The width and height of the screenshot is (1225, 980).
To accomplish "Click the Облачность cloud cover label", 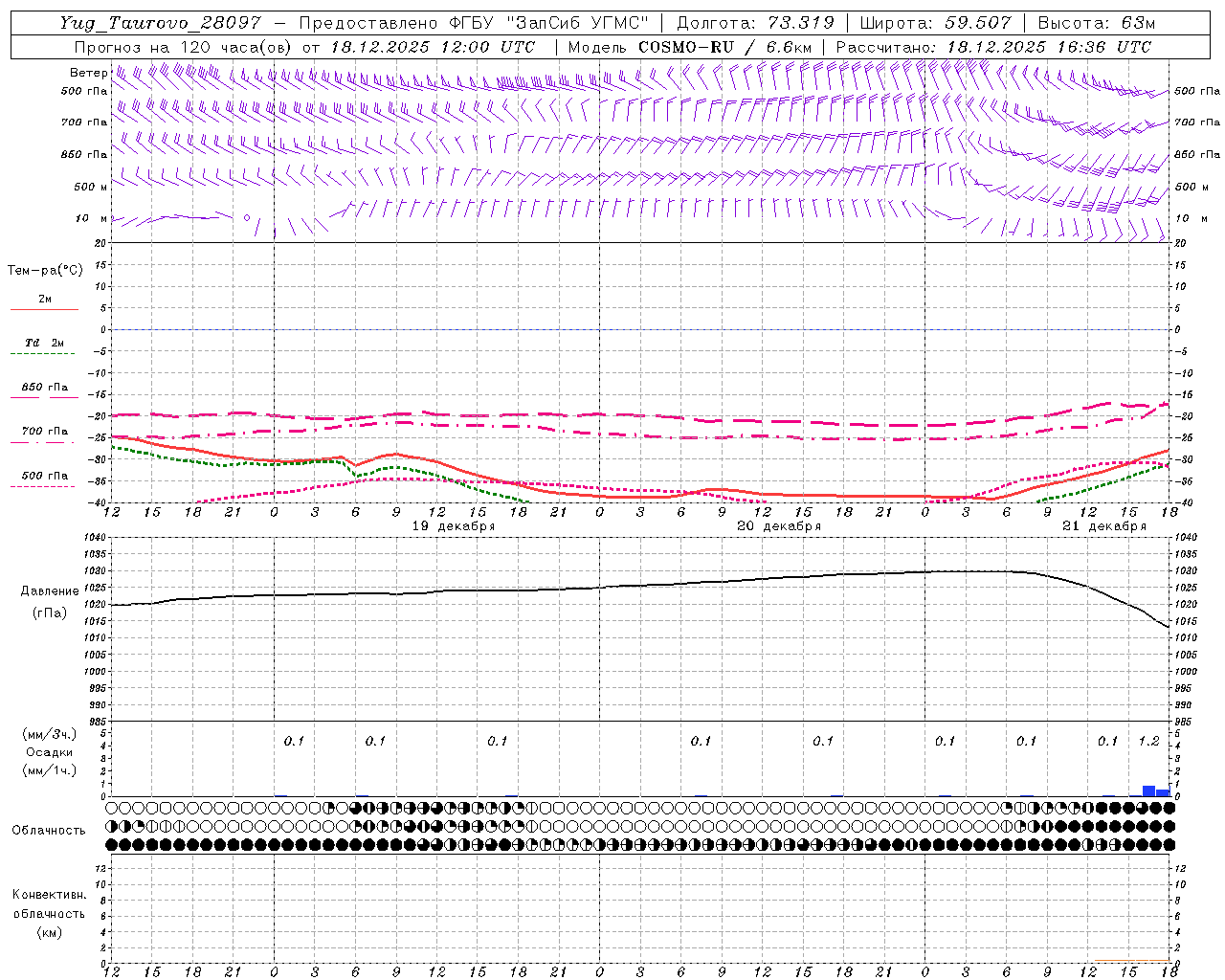I will 49,831.
